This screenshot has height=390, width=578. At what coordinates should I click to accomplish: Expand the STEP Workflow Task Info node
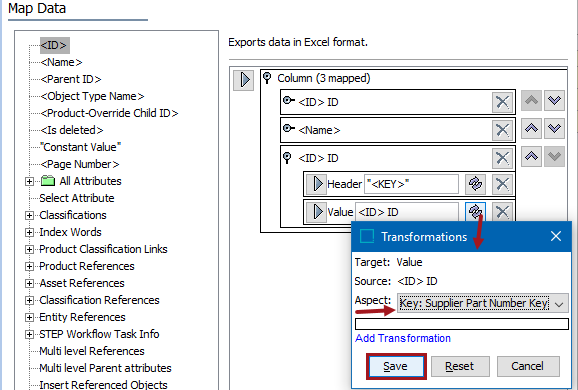coord(29,334)
